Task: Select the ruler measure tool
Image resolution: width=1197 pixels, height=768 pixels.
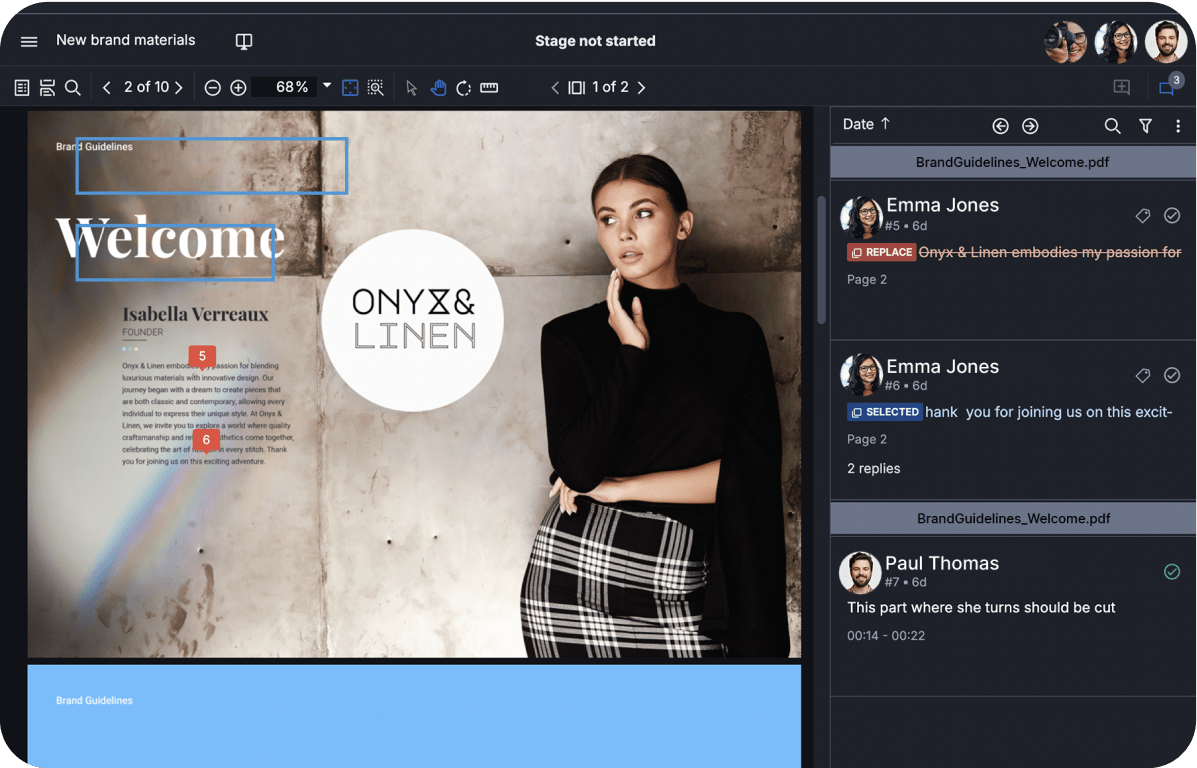Action: coord(489,88)
